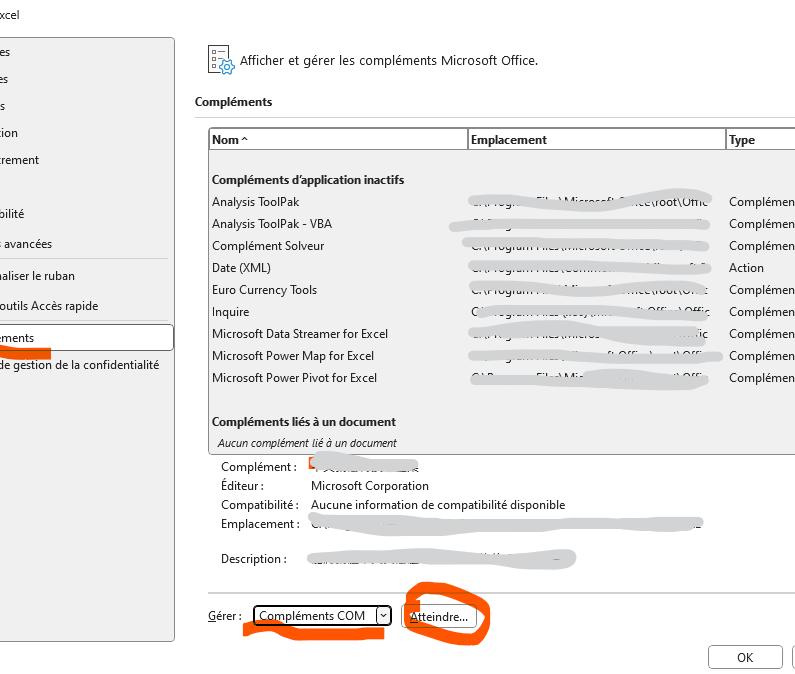Viewport: 795px width, 674px height.
Task: Click the add-ins manager icon beside heading
Action: click(221, 60)
